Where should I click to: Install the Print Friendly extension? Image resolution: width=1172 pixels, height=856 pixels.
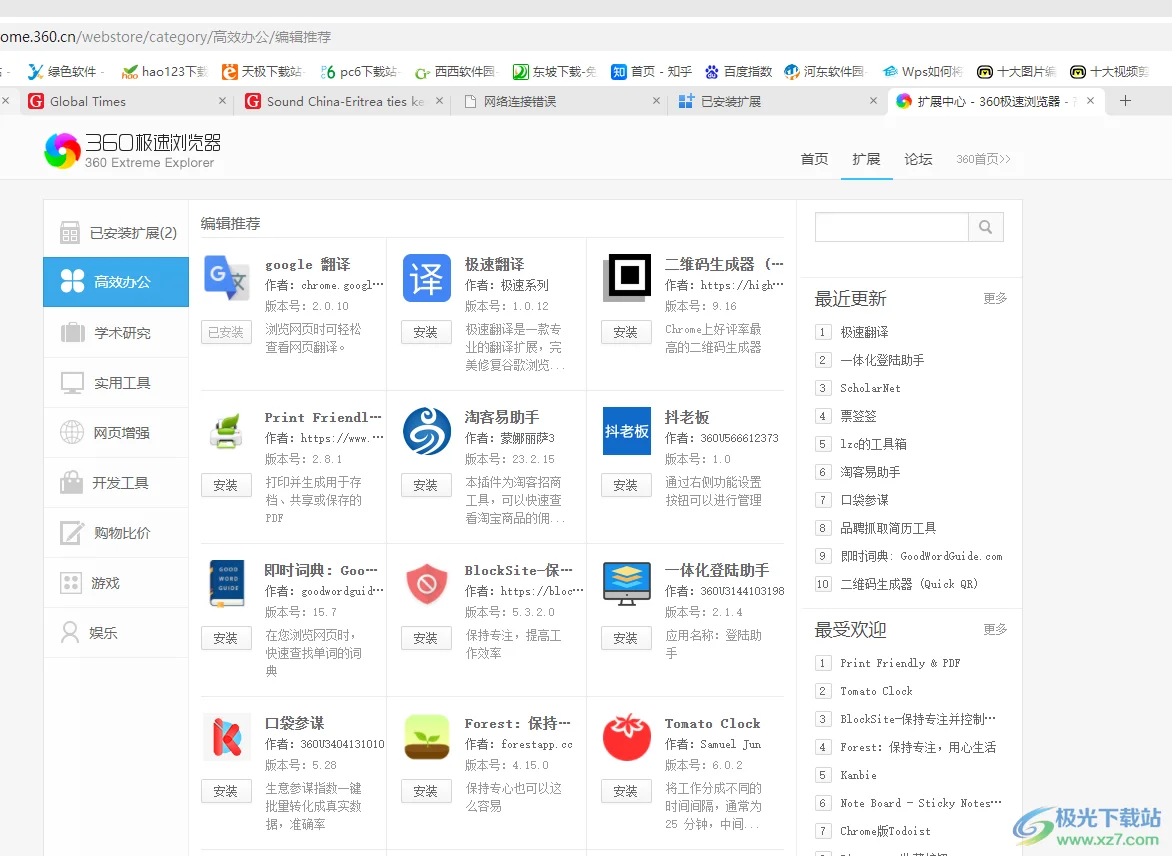[x=226, y=485]
